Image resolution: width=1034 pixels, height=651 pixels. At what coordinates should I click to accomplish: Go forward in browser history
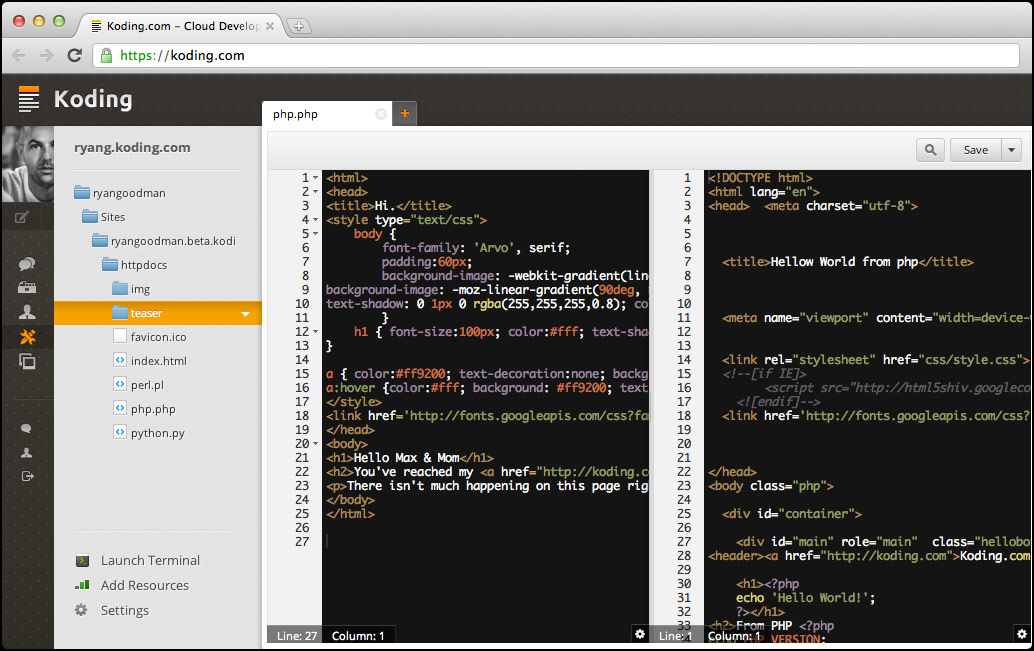pyautogui.click(x=46, y=55)
